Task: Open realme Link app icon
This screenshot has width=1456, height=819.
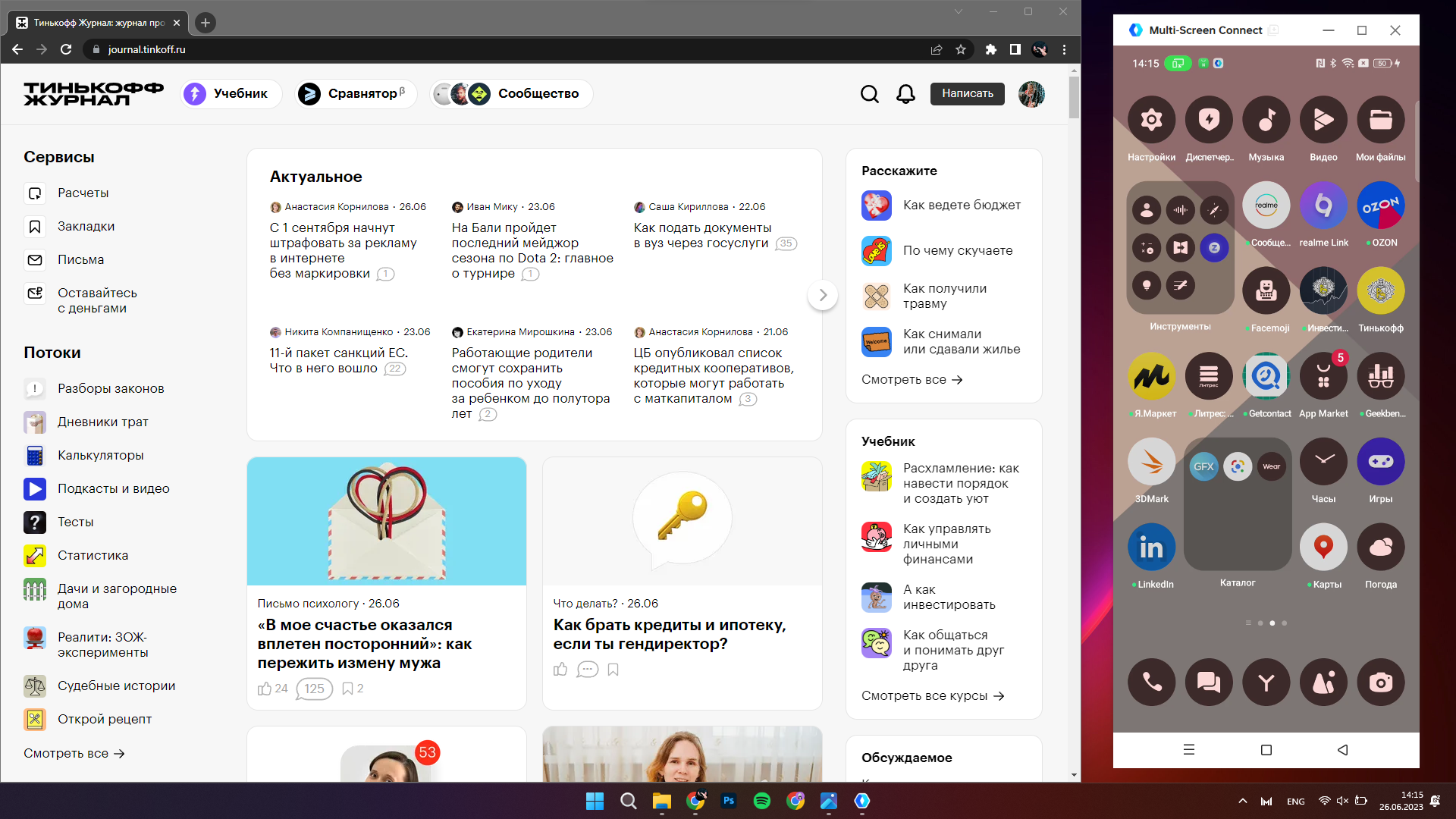Action: [x=1323, y=205]
